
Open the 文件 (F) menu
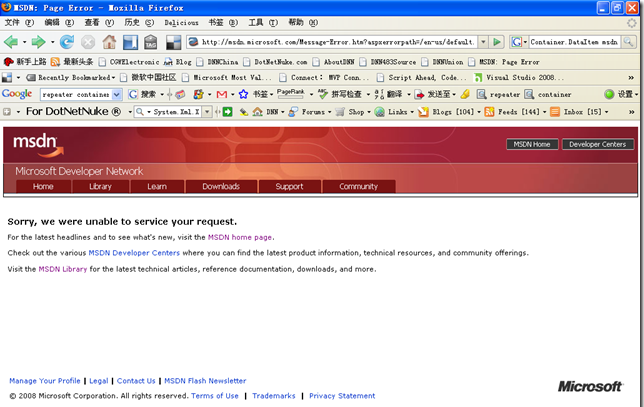(x=19, y=23)
